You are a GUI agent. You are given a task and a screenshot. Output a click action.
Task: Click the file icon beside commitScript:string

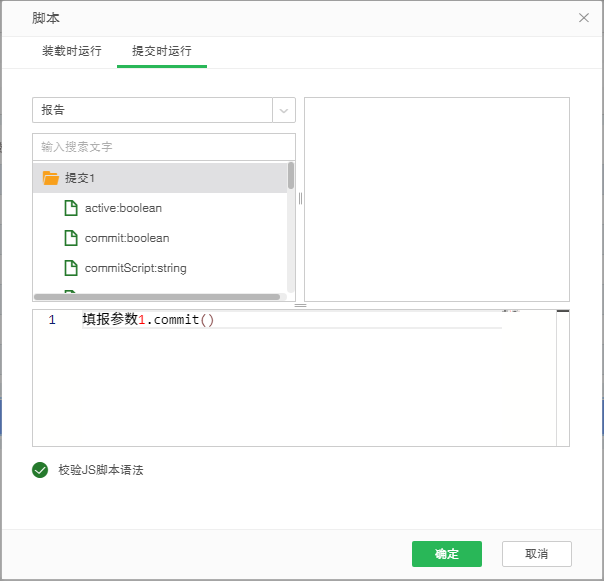[71, 268]
